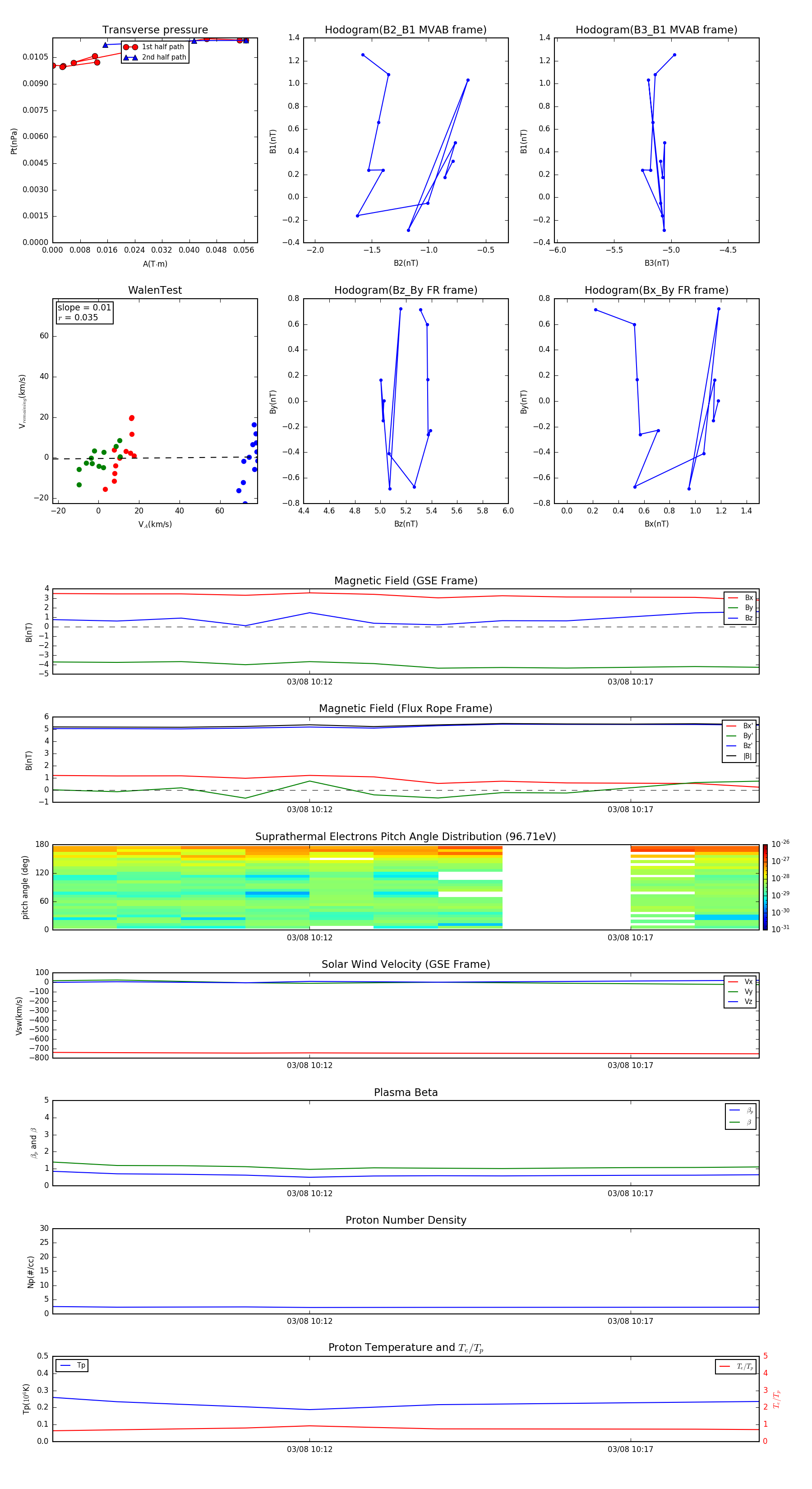This screenshot has height=1489, width=812.
Task: Click the |B| legend entry in flux rope plot
Action: (739, 756)
